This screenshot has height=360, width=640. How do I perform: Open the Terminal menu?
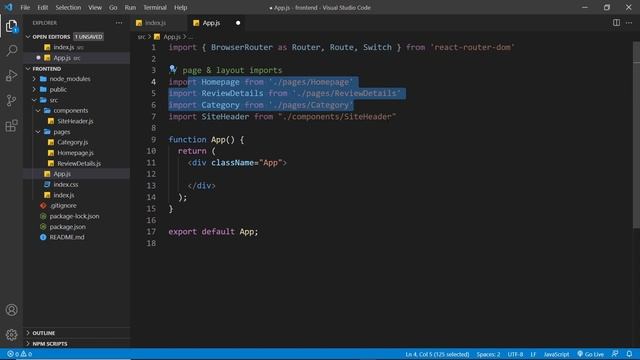(155, 7)
